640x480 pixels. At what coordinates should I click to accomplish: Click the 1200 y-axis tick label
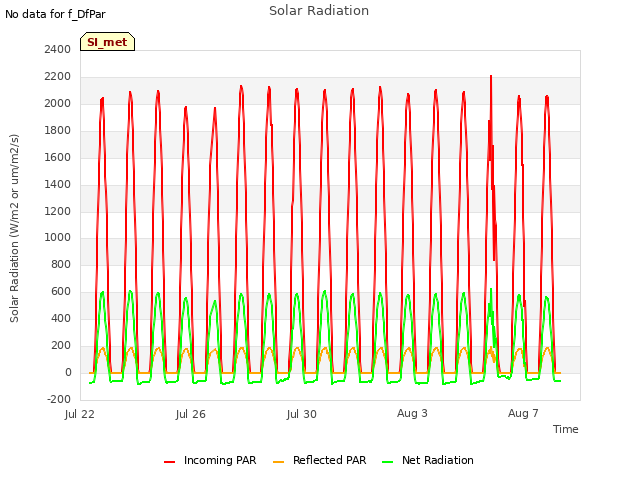[58, 211]
